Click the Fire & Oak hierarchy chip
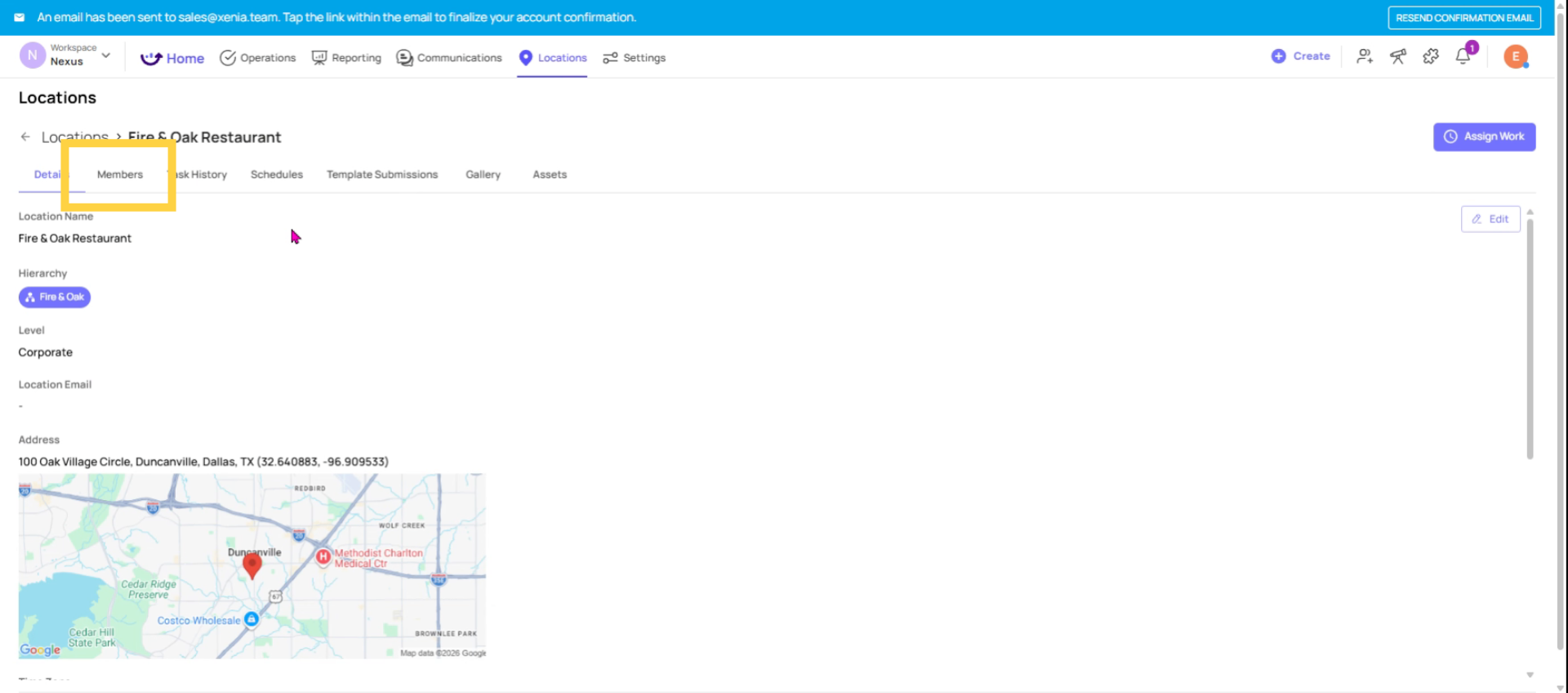 [55, 297]
